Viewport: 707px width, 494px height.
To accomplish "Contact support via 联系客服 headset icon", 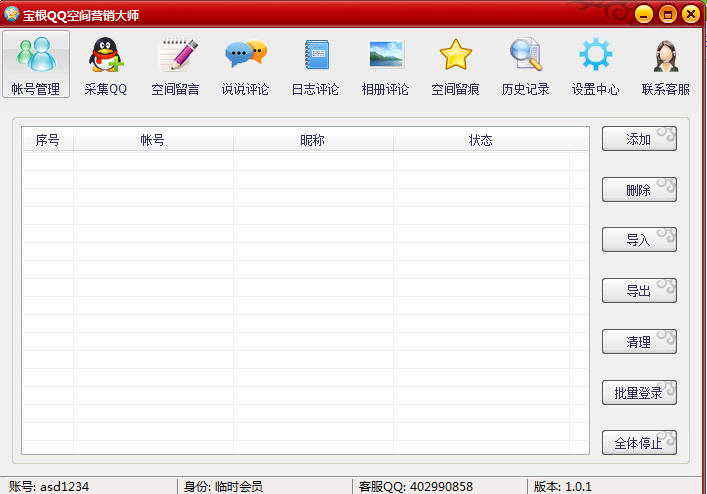I will point(666,56).
